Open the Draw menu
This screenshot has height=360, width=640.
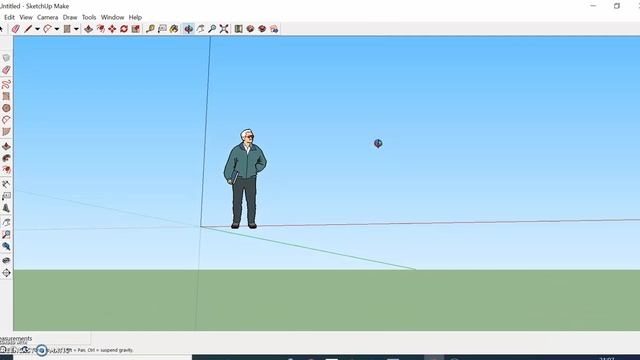[x=70, y=17]
